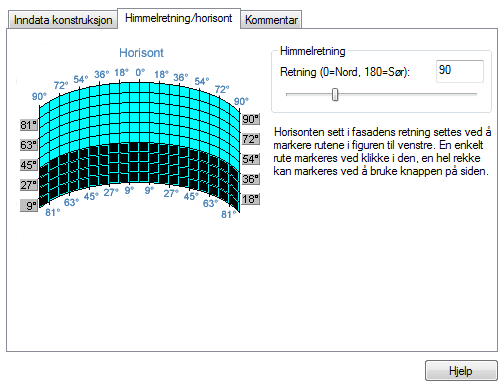Mark the entire 9° row using the left button
504x389 pixels.
coord(29,206)
